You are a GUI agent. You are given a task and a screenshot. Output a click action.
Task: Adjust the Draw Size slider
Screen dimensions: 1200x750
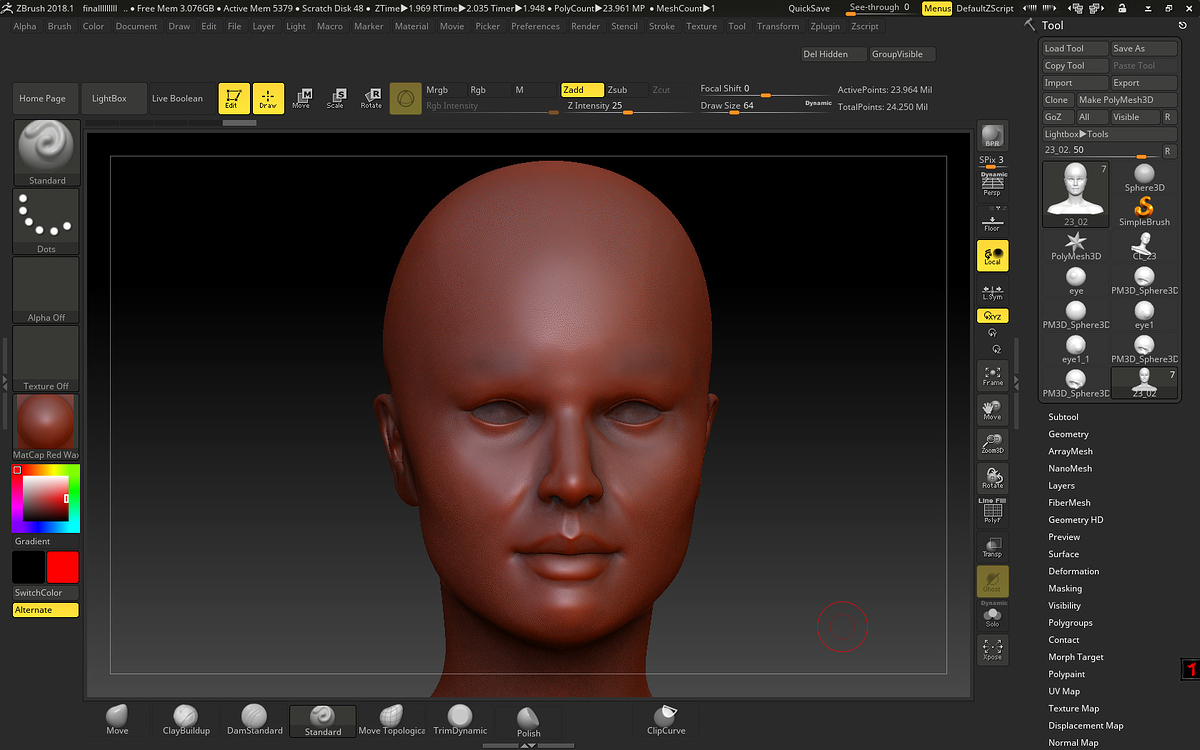[766, 106]
